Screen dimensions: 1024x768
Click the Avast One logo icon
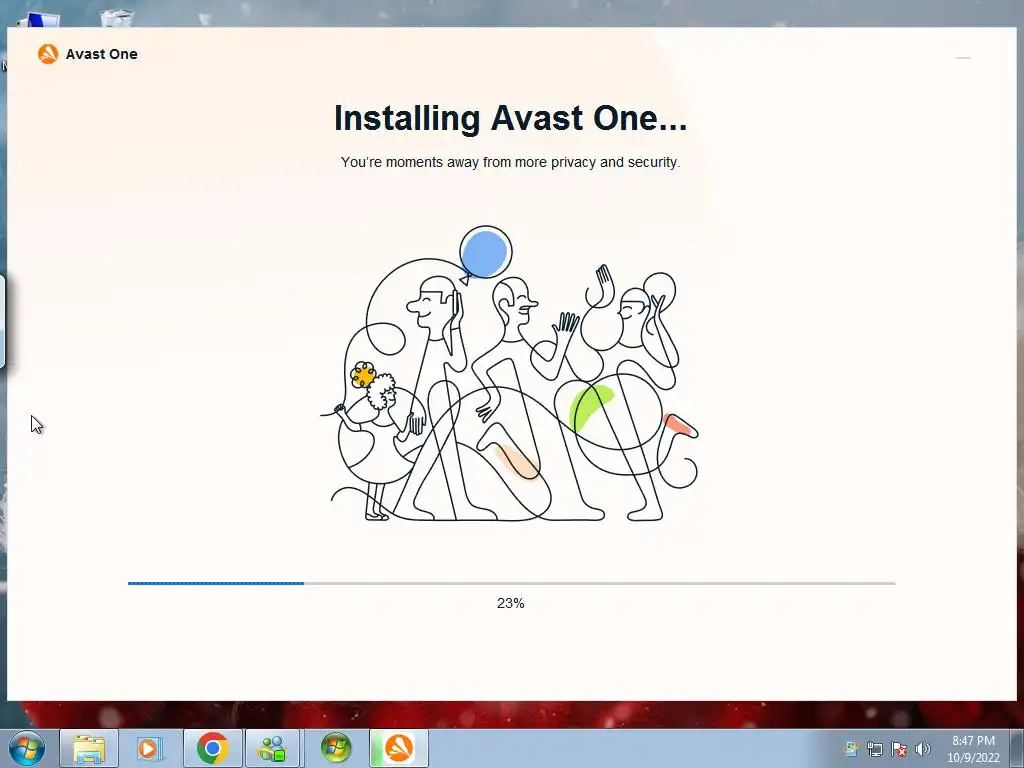pos(48,54)
